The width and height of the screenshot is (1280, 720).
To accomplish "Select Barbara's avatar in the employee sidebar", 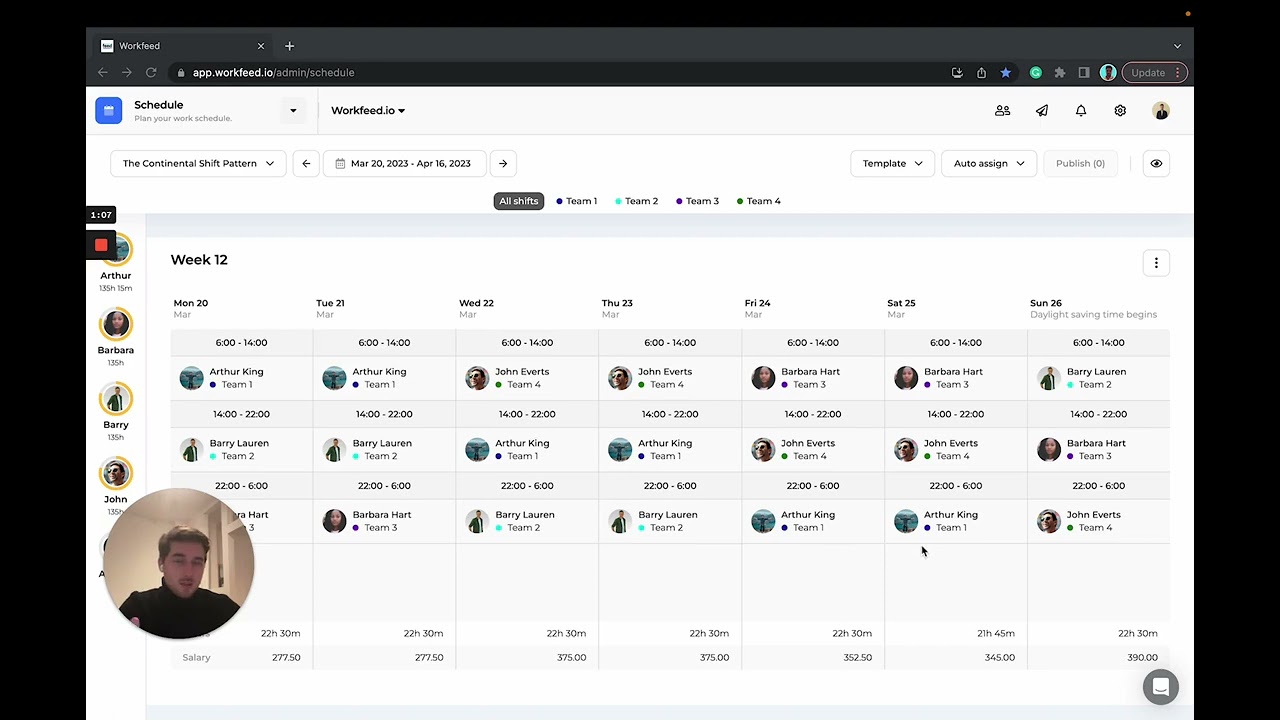I will (116, 324).
